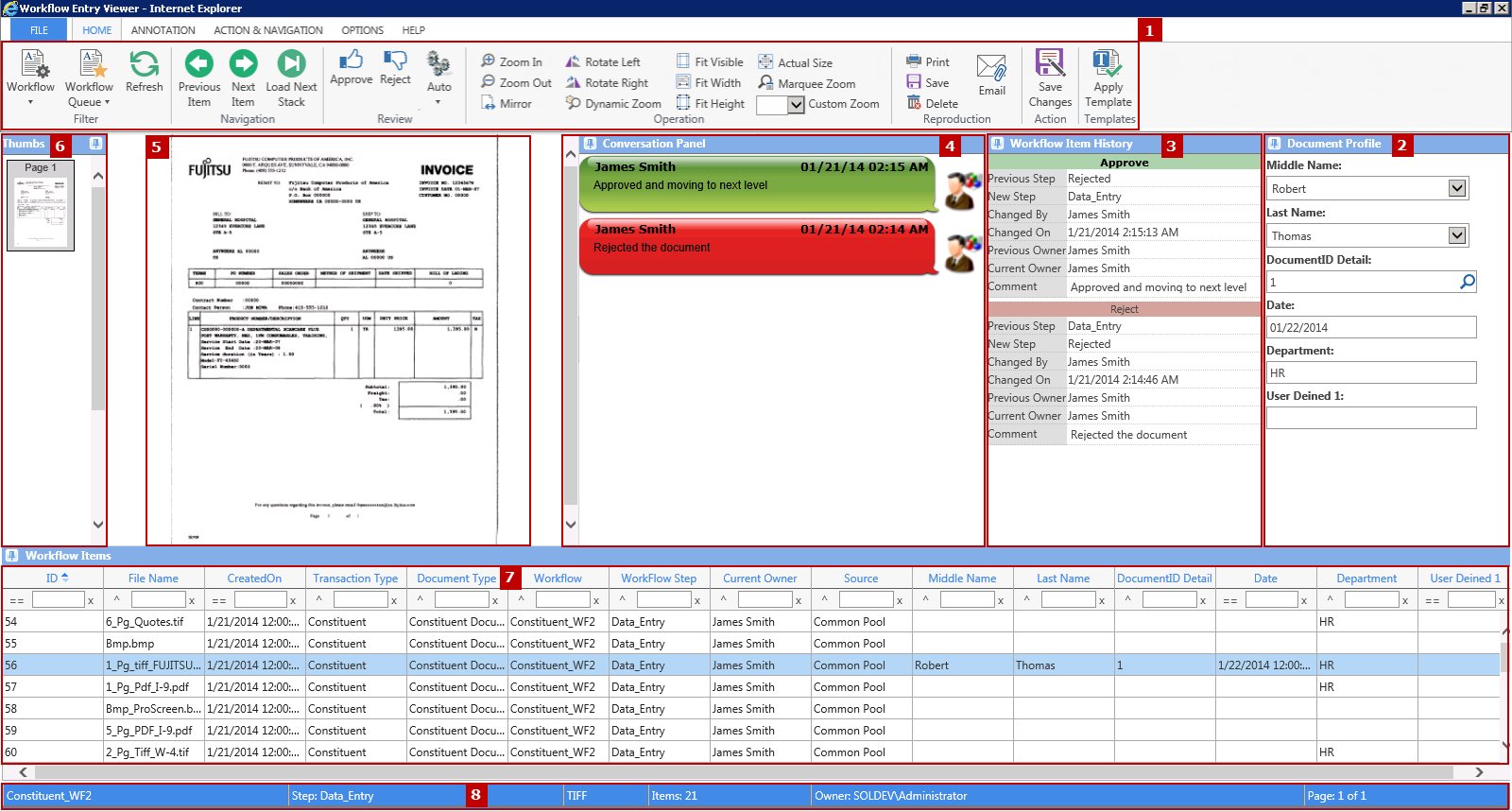Image resolution: width=1512 pixels, height=812 pixels.
Task: Open the Last Name dropdown list
Action: (1457, 235)
